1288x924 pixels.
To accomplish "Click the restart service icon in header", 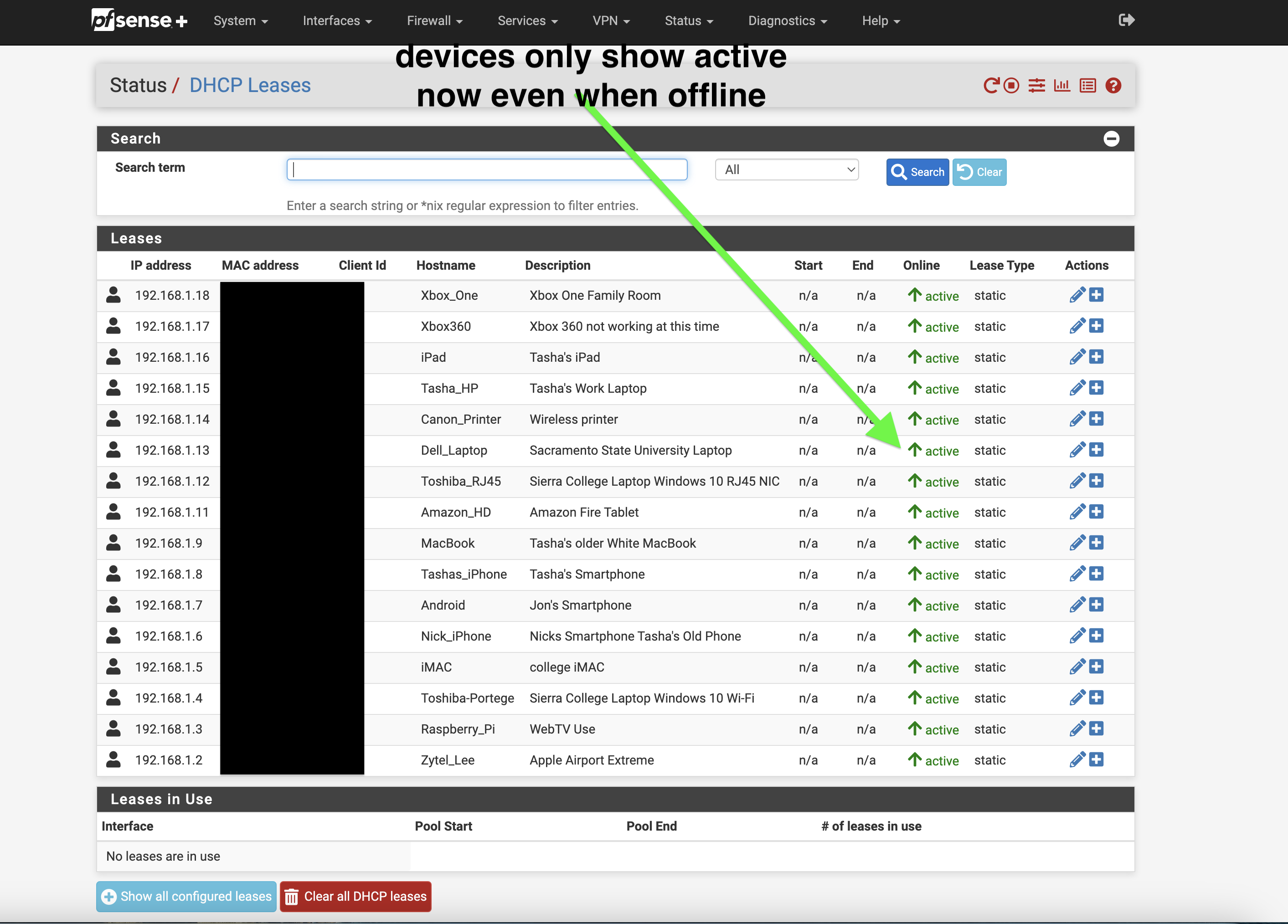I will [x=991, y=85].
